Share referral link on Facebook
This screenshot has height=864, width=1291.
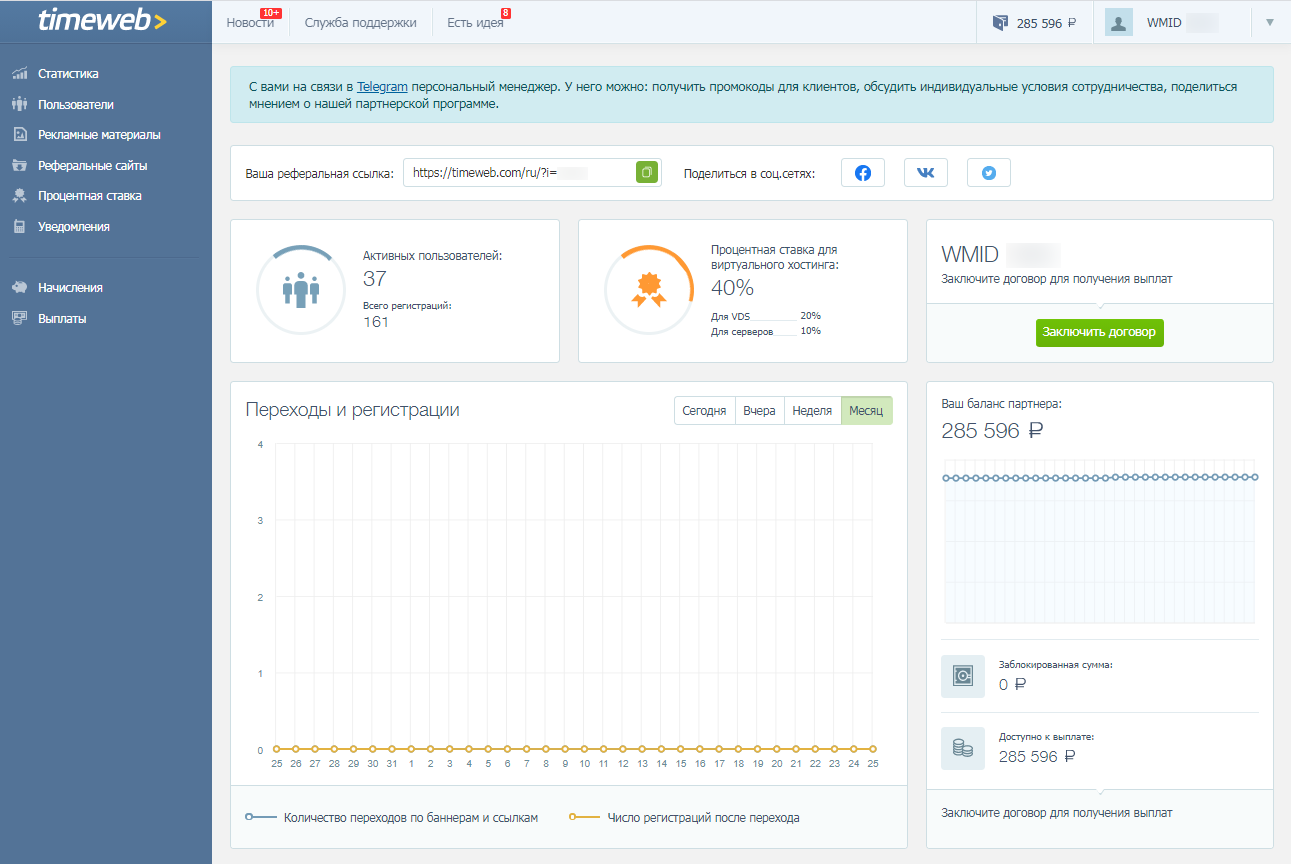pos(862,173)
